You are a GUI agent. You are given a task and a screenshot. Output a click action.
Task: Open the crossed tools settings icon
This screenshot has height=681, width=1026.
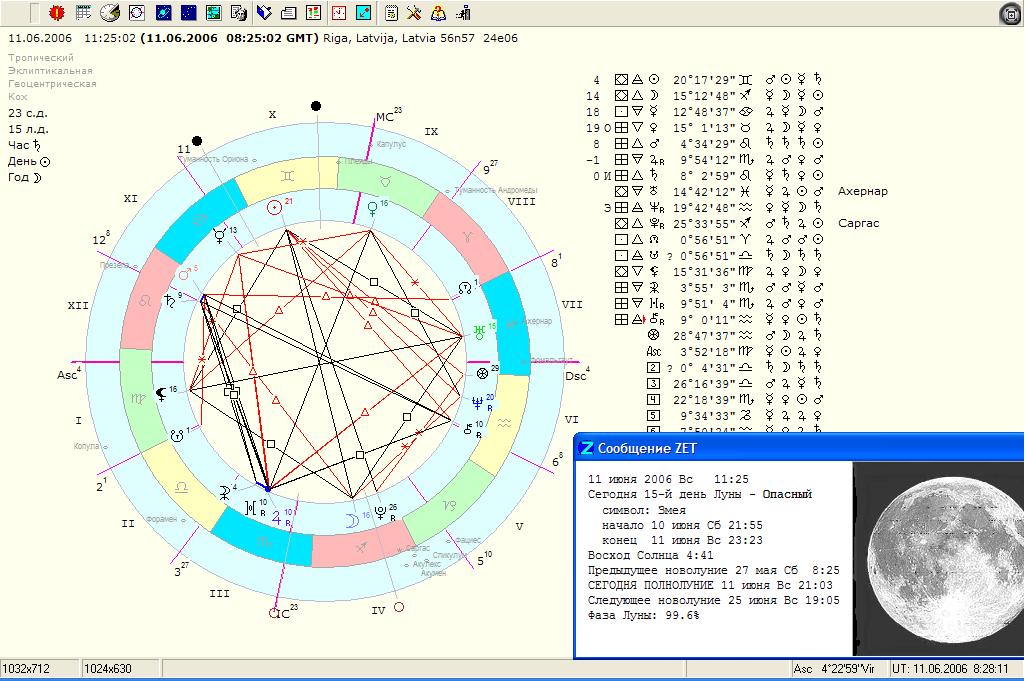[x=414, y=13]
